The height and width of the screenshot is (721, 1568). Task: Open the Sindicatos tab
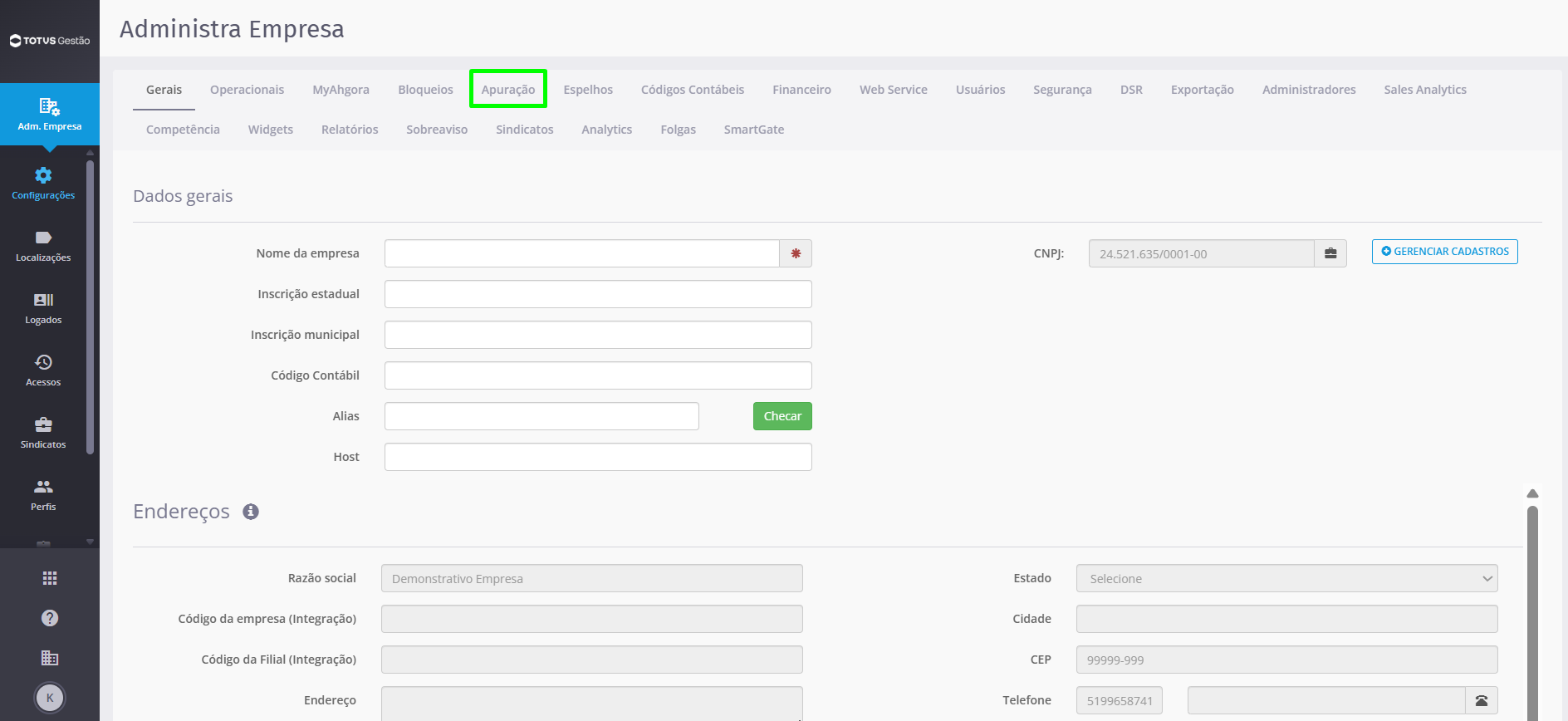pyautogui.click(x=524, y=130)
